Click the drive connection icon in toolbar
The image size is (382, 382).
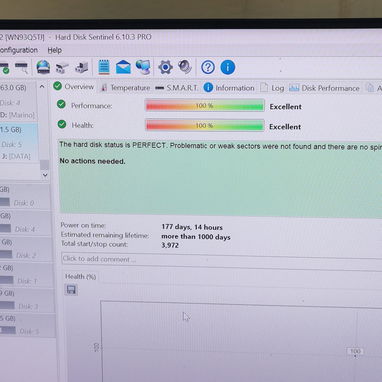62,68
